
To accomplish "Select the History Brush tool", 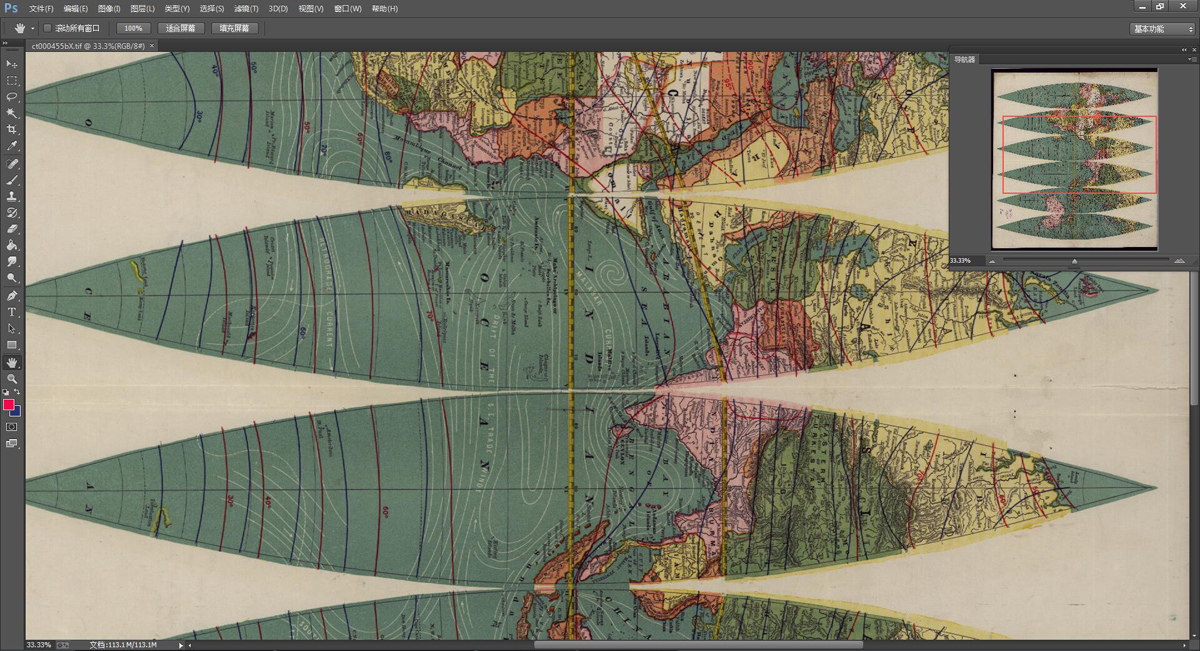I will [12, 213].
